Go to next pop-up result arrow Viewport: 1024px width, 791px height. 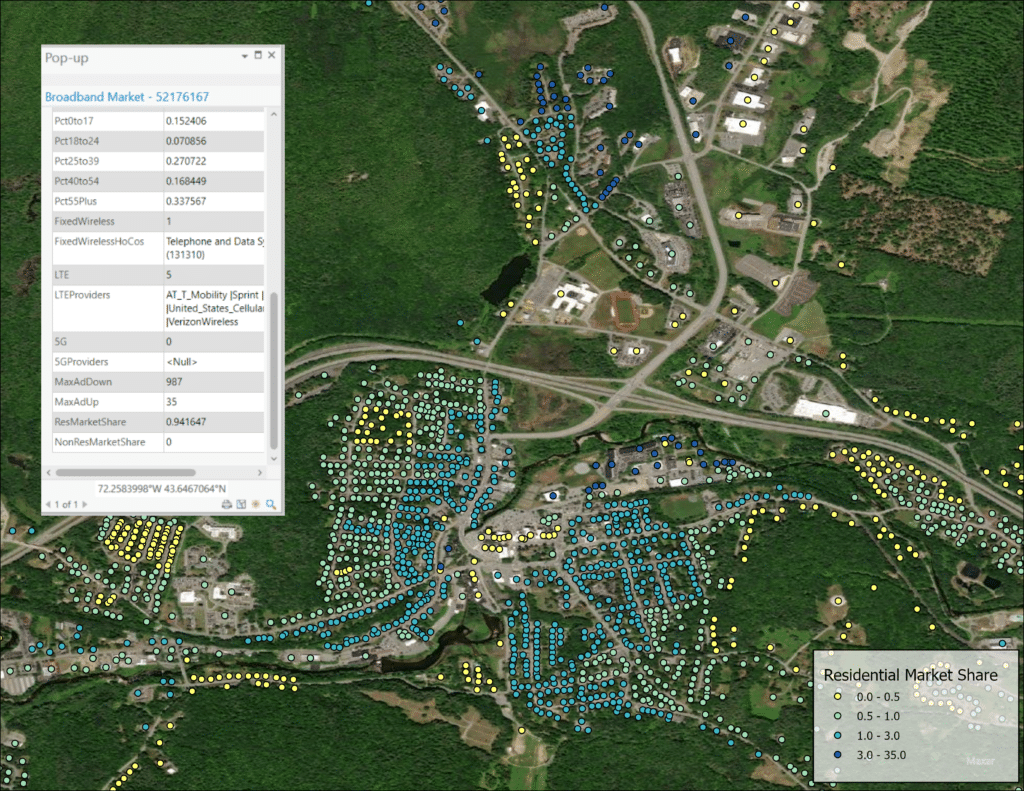click(84, 504)
